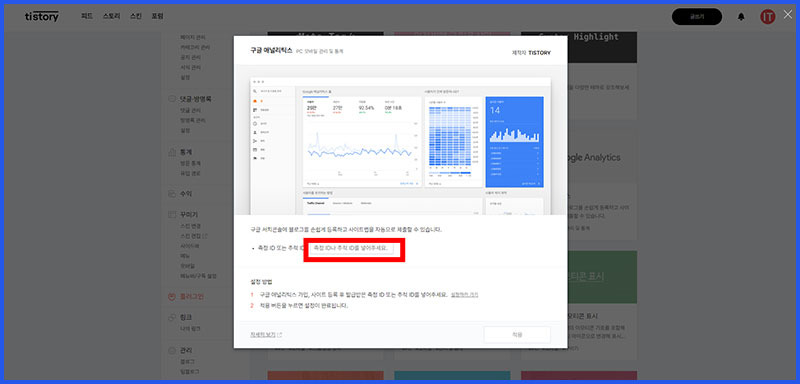
Task: Click the 댓글·방명록 section icon
Action: 172,99
